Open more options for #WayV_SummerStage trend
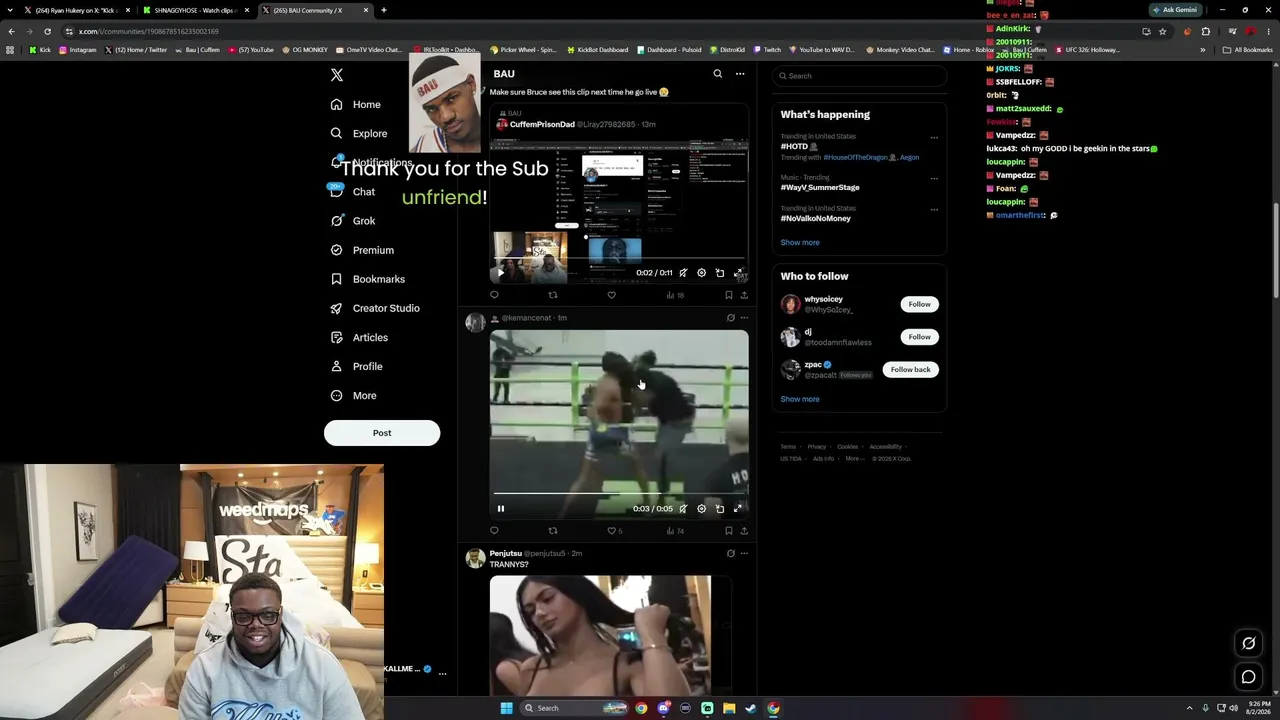 934,179
